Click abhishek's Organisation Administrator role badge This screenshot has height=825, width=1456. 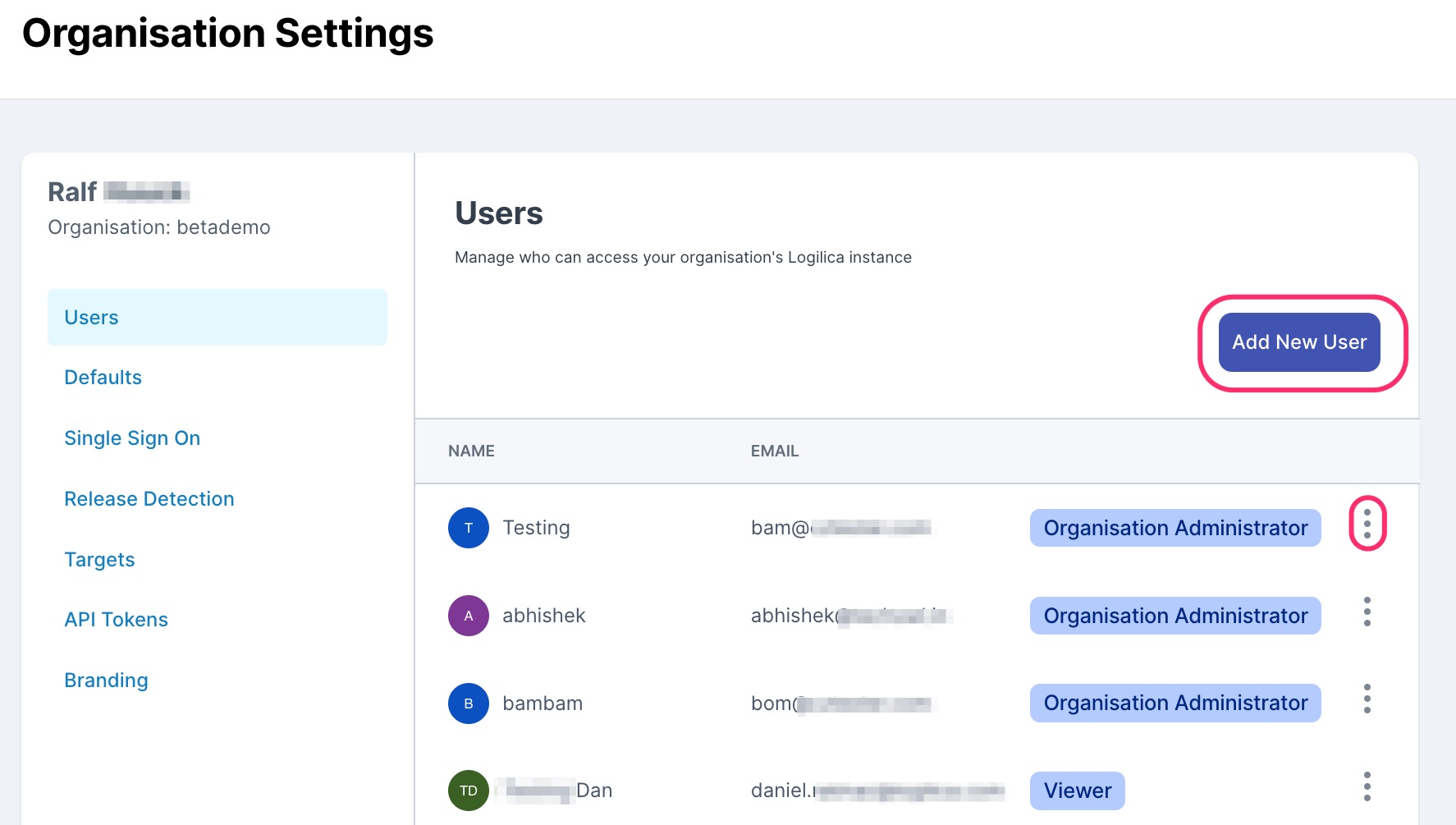click(1174, 616)
